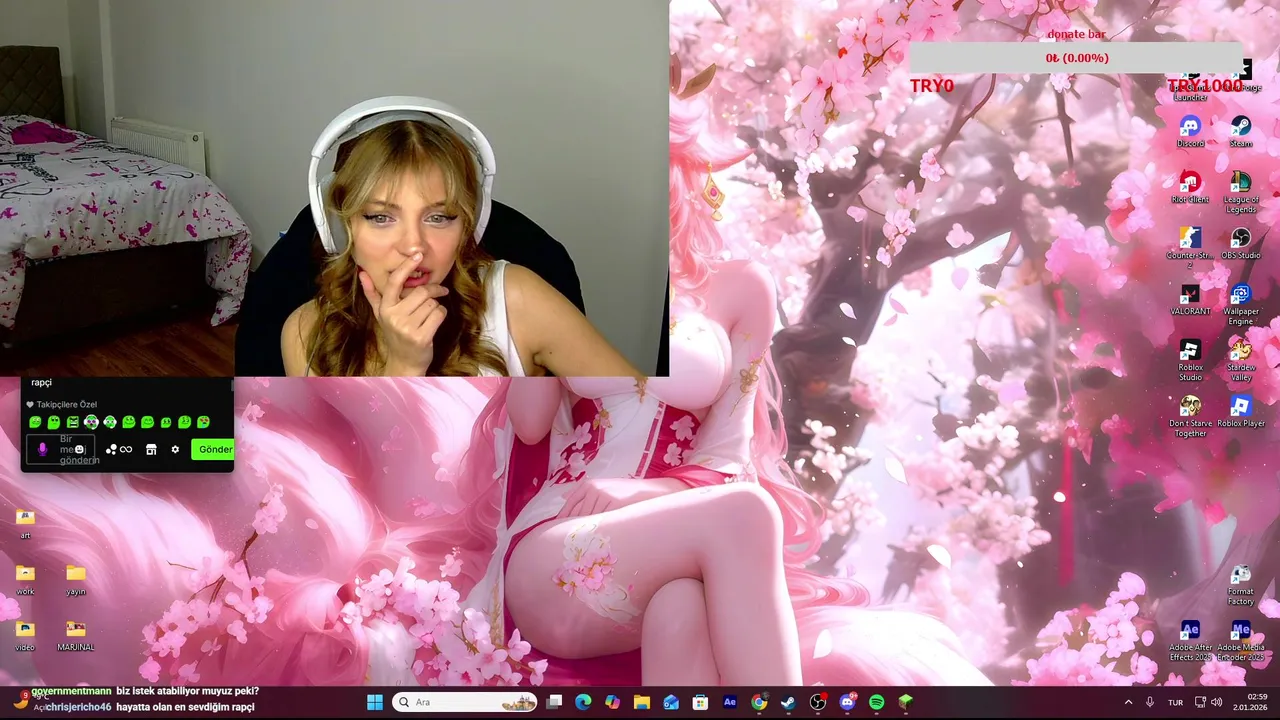Select the yayın folder on desktop

tap(76, 580)
